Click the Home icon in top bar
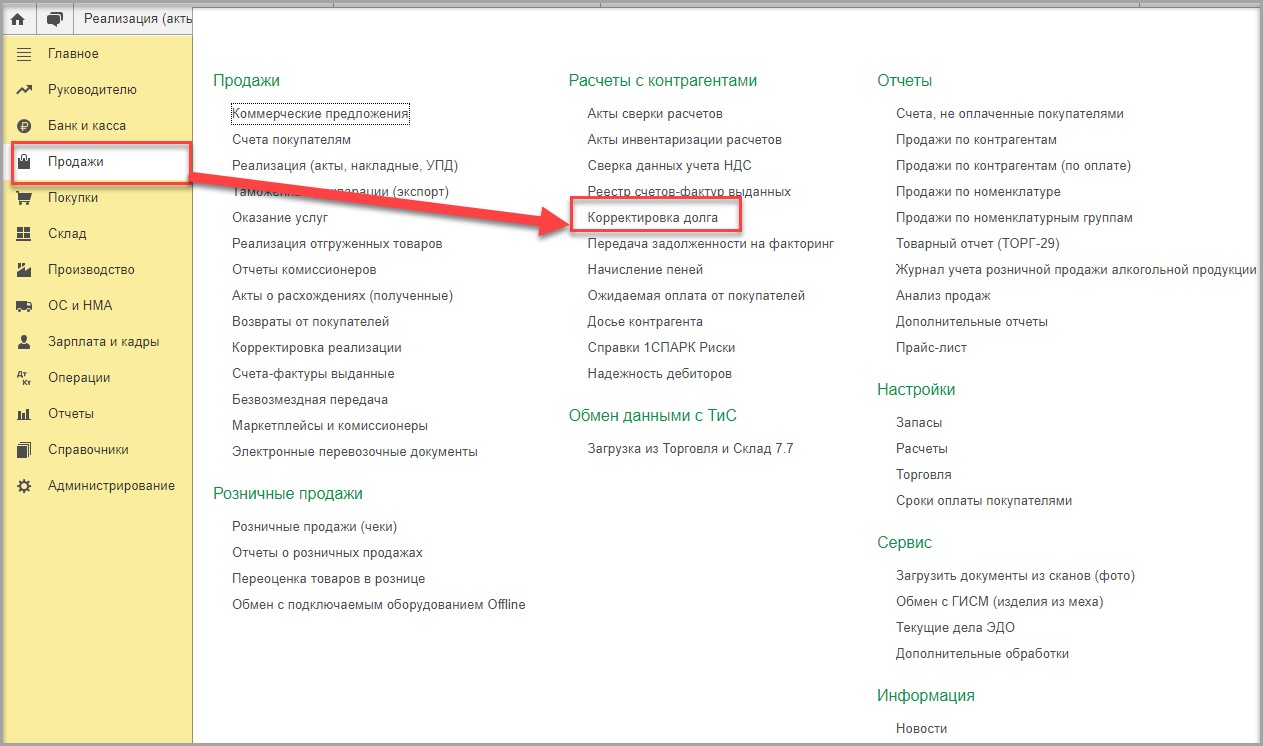 [x=17, y=19]
